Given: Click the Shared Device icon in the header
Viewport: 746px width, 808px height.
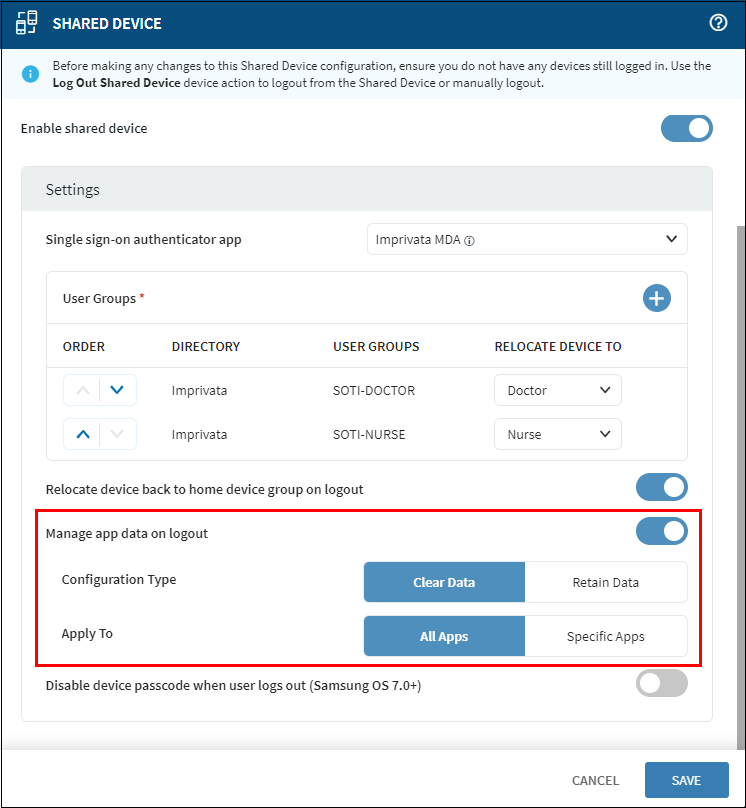Looking at the screenshot, I should [27, 21].
